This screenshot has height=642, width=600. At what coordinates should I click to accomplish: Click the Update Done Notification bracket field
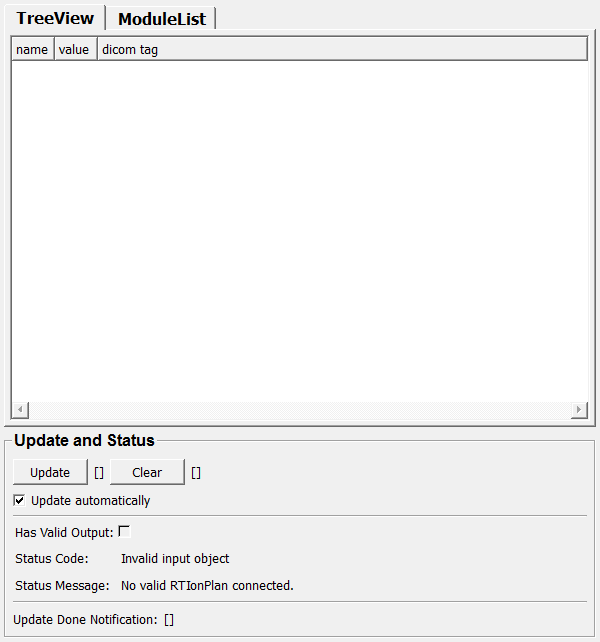pos(169,620)
